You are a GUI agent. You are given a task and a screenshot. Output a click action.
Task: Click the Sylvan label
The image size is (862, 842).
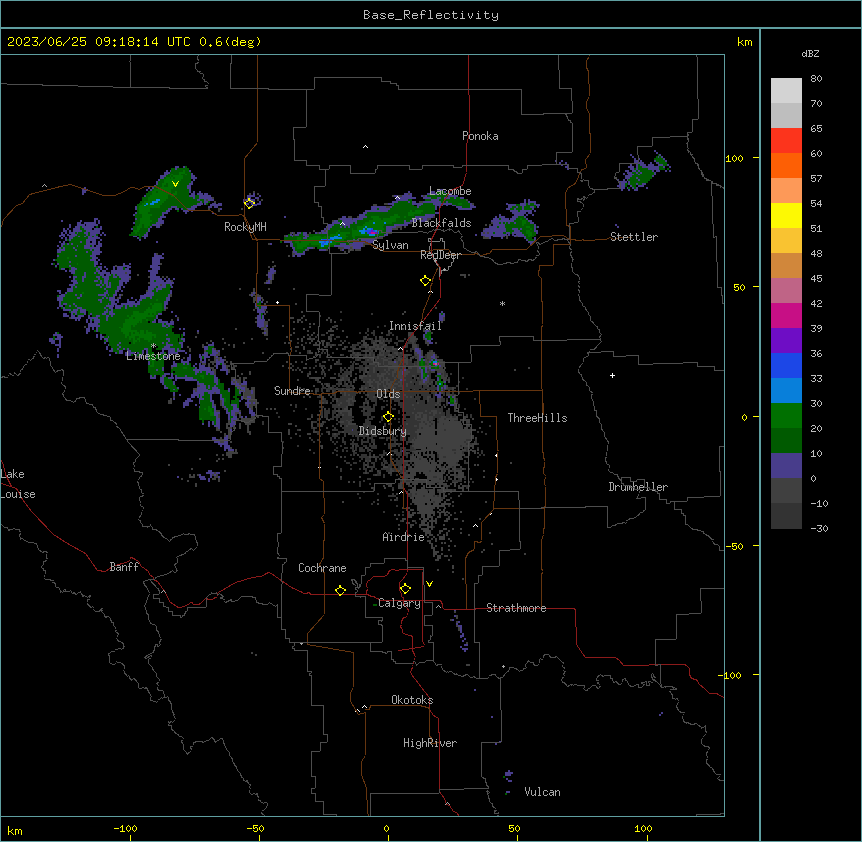click(390, 245)
